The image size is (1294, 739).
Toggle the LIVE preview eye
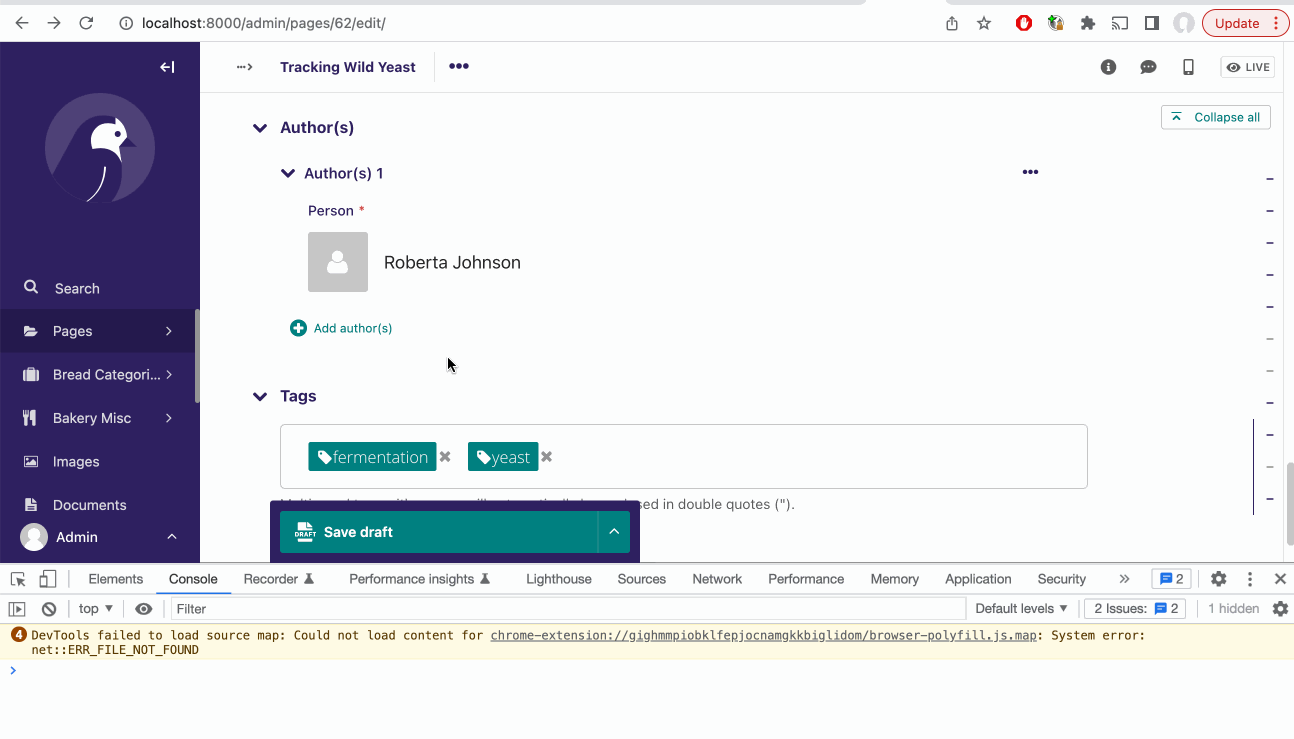[1246, 67]
